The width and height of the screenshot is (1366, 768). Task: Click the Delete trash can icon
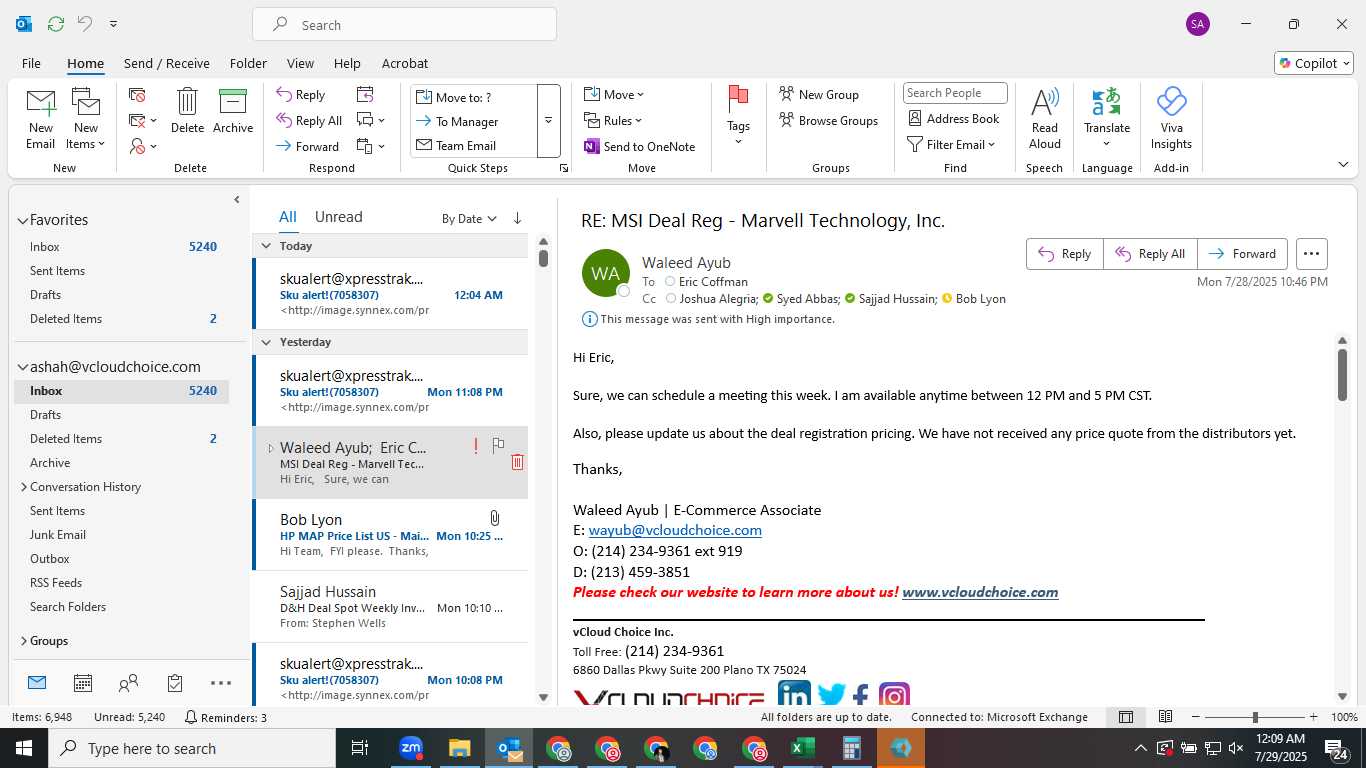pos(187,110)
